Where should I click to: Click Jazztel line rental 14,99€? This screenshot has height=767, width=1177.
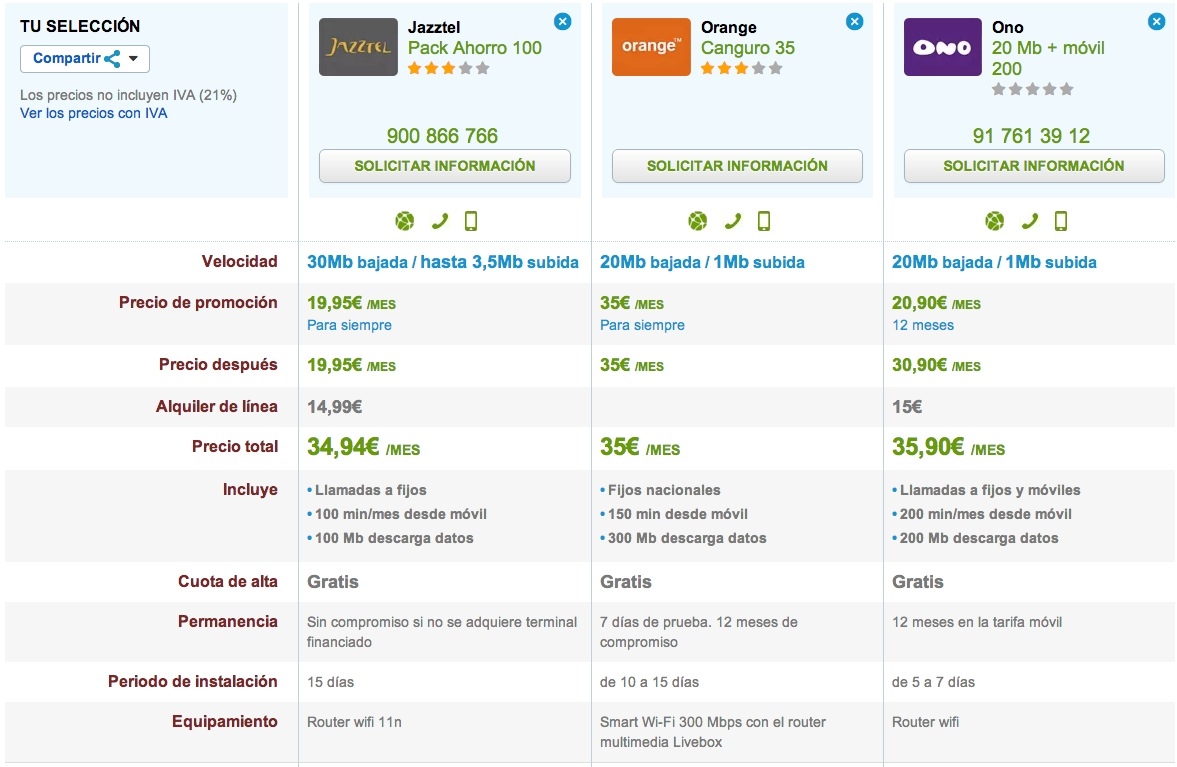point(334,407)
